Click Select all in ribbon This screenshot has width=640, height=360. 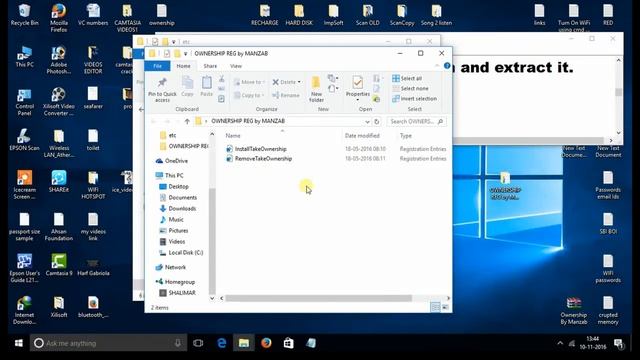[407, 78]
